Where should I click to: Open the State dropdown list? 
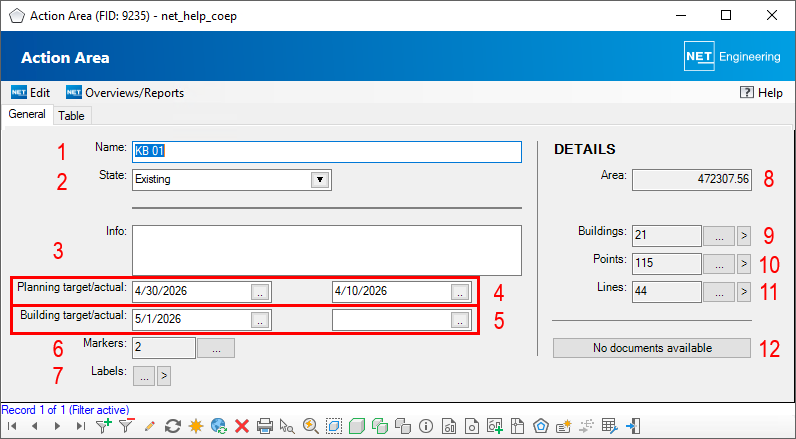click(319, 180)
